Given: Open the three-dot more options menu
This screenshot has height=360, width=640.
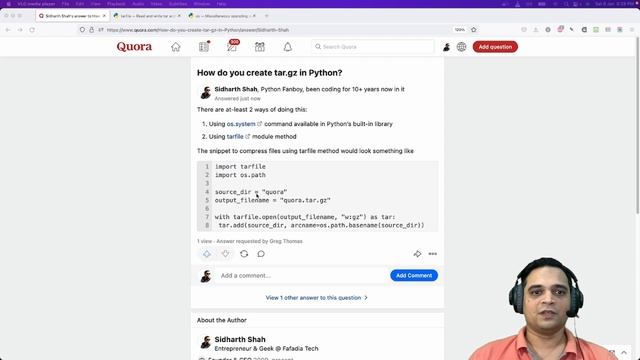Looking at the screenshot, I should pyautogui.click(x=433, y=254).
